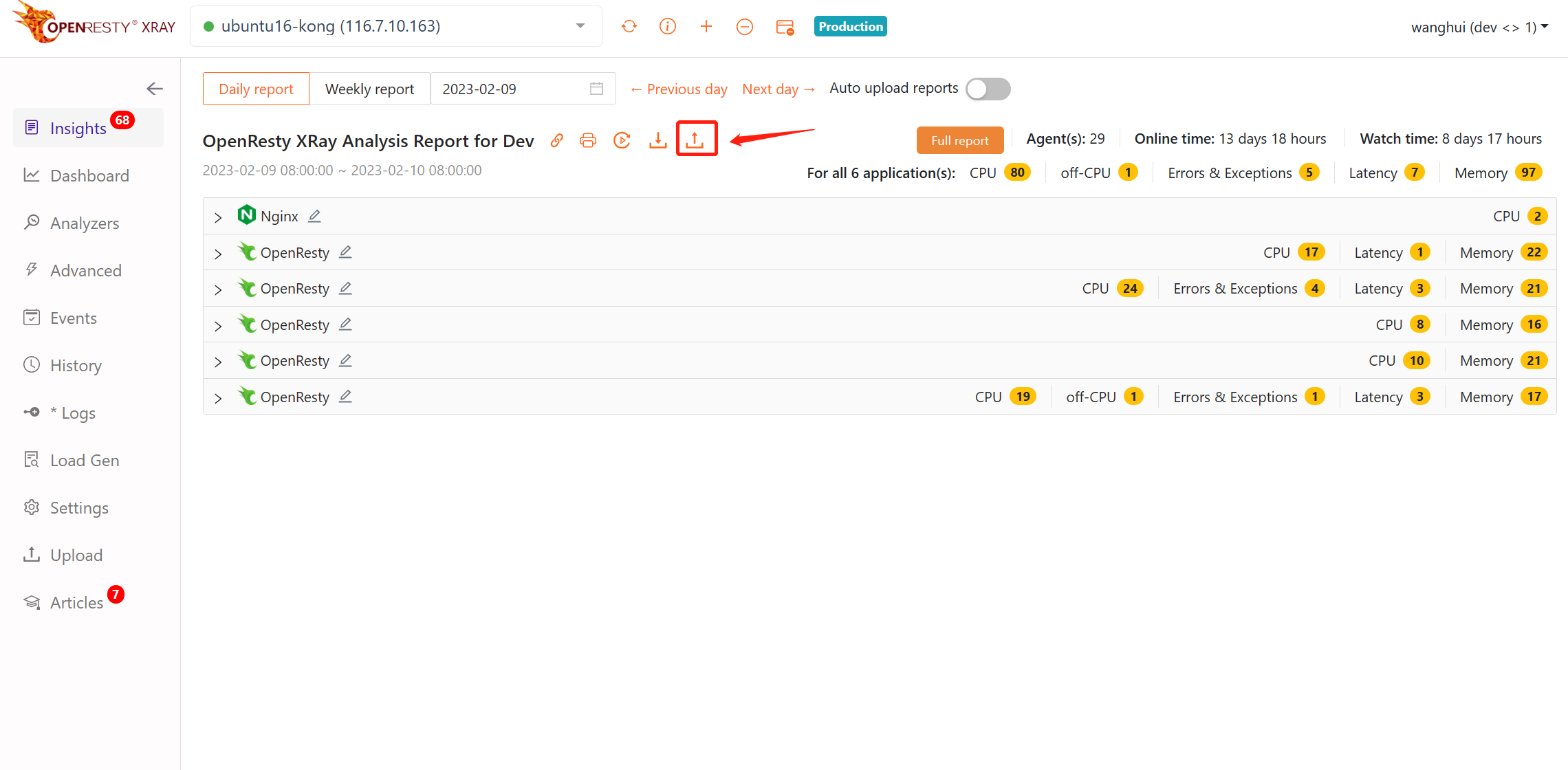Viewport: 1568px width, 770px height.
Task: Open Logs in the sidebar
Action: 89,412
